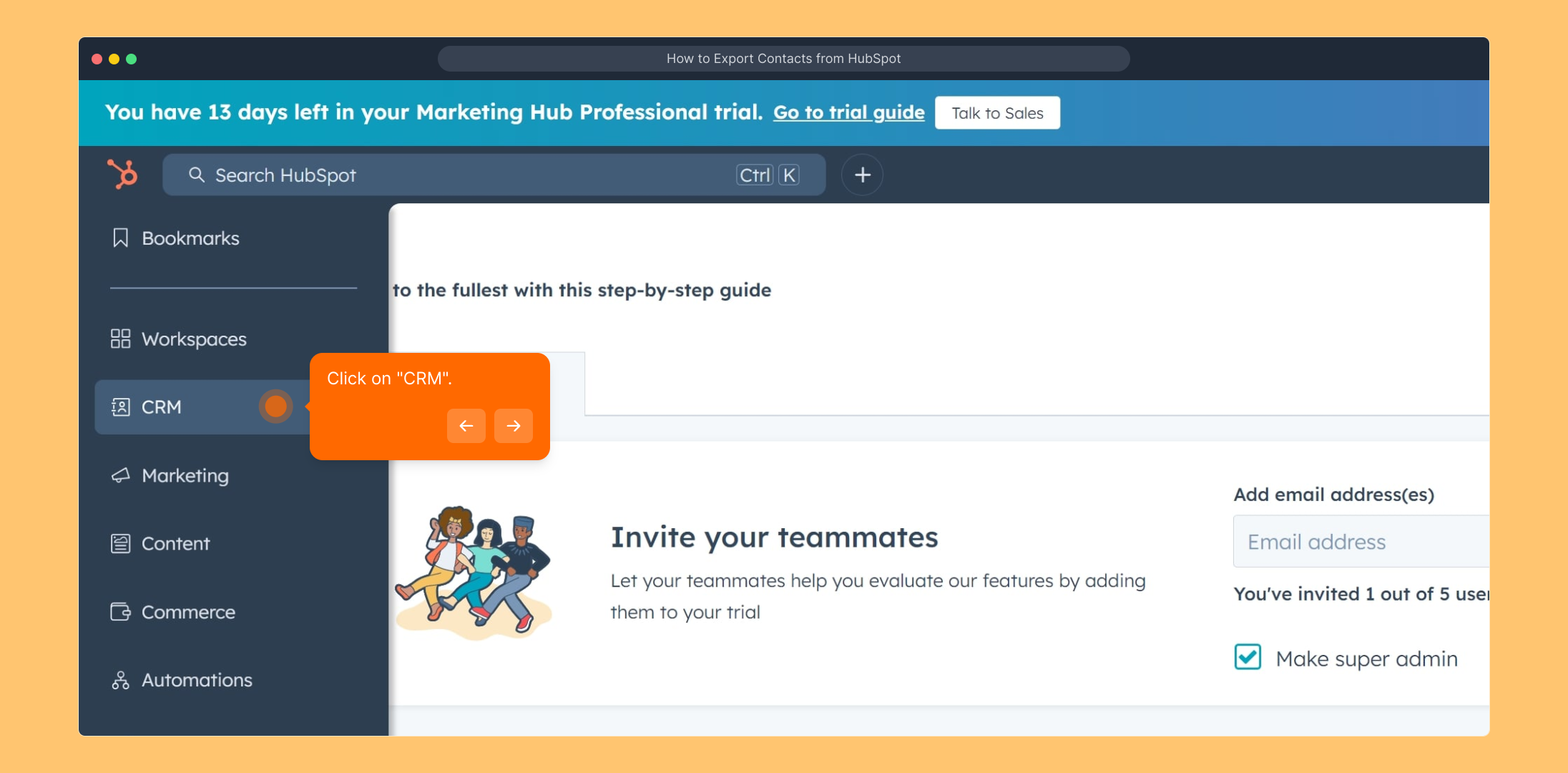Image resolution: width=1568 pixels, height=773 pixels.
Task: Click the HubSpot sprocket logo
Action: pos(122,174)
